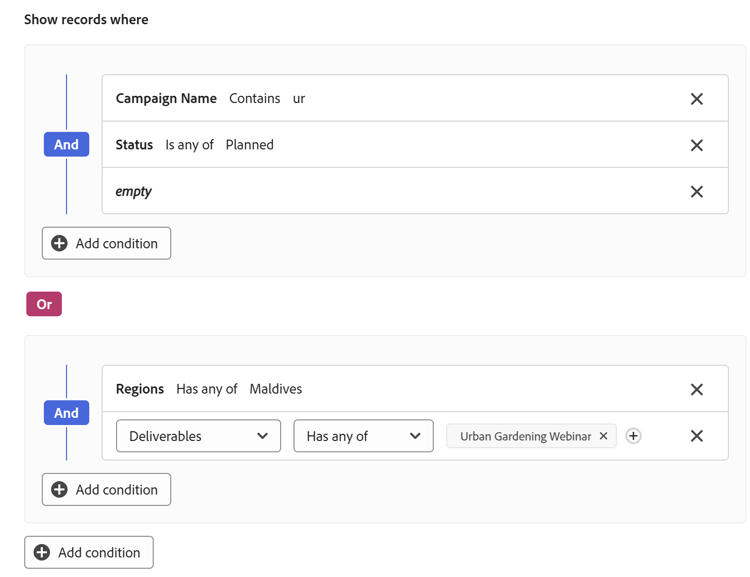Remove the Campaign Name condition
This screenshot has height=577, width=750.
[x=697, y=99]
